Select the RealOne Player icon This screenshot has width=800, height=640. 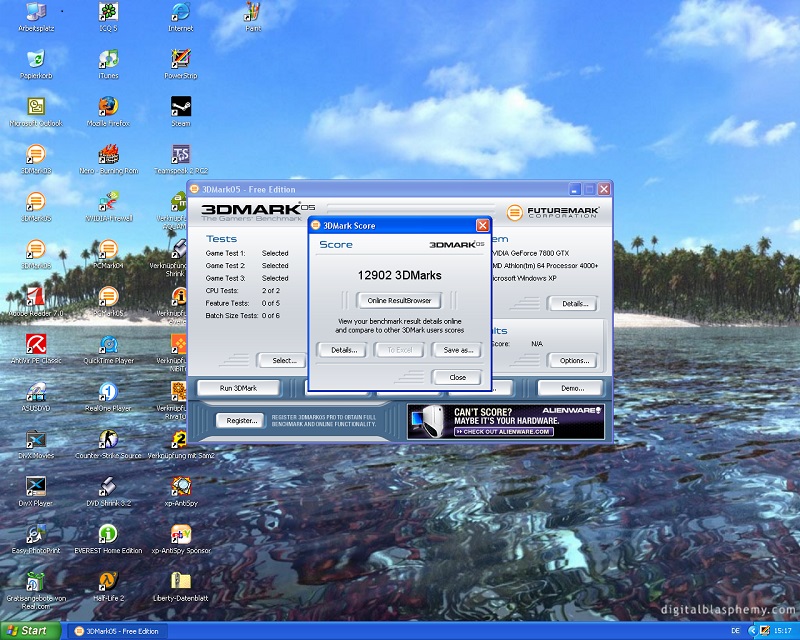click(x=108, y=397)
